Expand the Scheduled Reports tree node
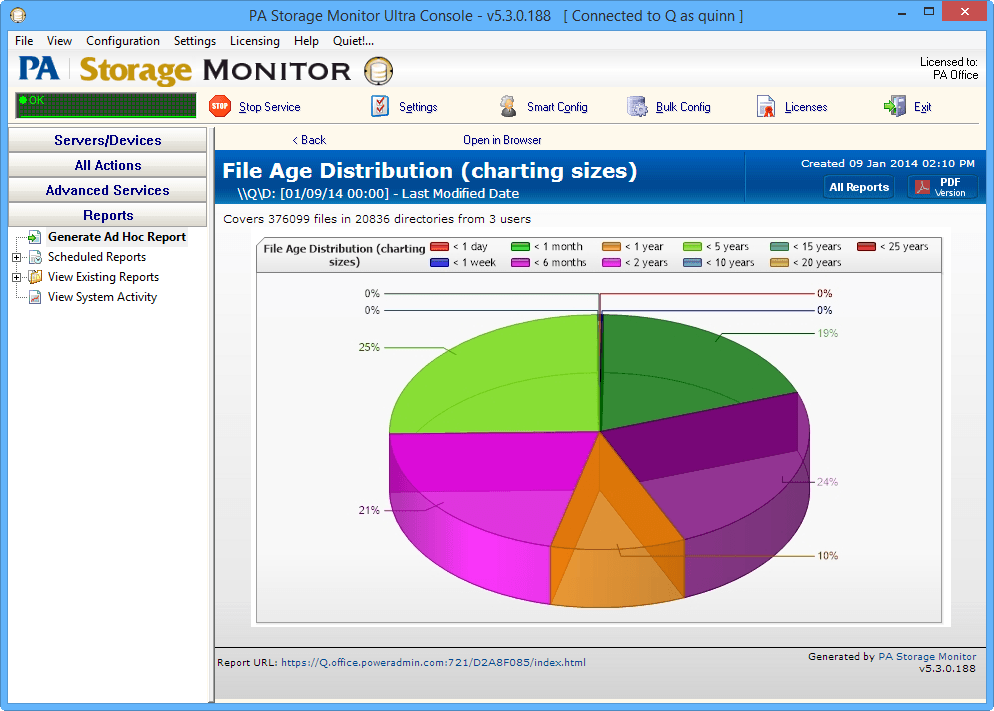Image resolution: width=994 pixels, height=711 pixels. (x=16, y=257)
